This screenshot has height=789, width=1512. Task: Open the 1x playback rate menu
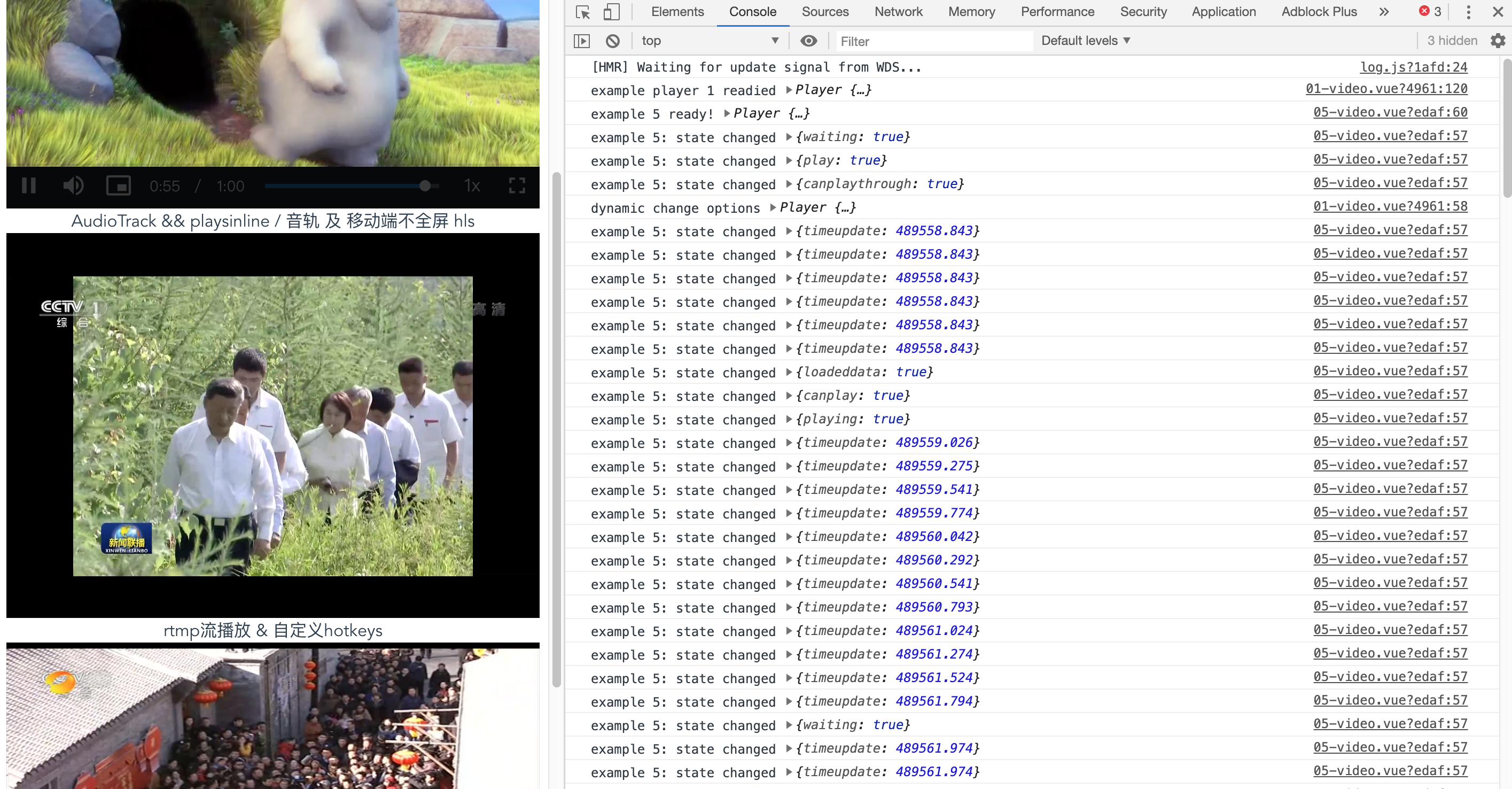472,186
